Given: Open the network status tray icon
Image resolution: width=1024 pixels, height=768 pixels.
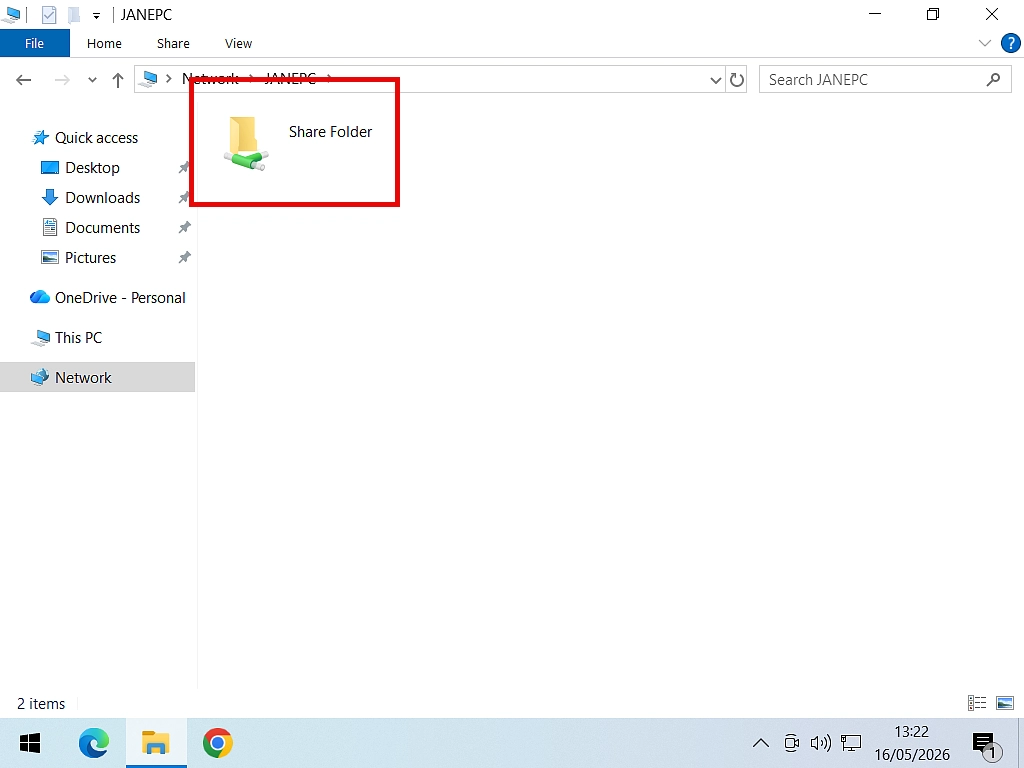Looking at the screenshot, I should tap(851, 743).
